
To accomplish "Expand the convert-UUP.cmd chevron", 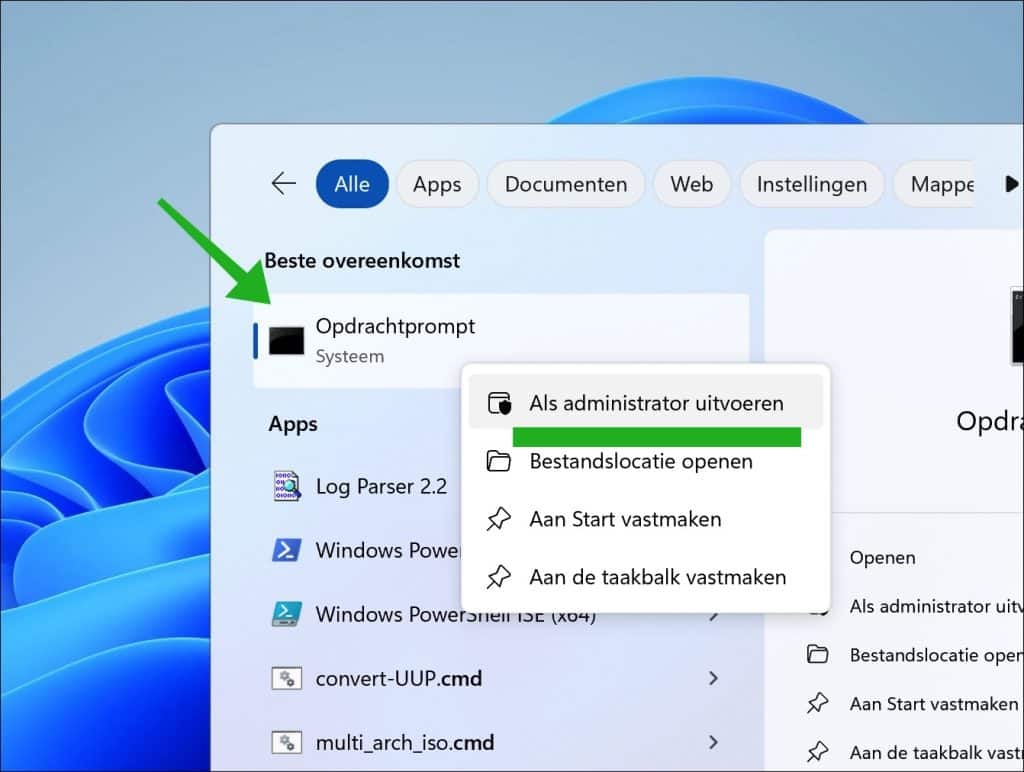I will click(713, 679).
